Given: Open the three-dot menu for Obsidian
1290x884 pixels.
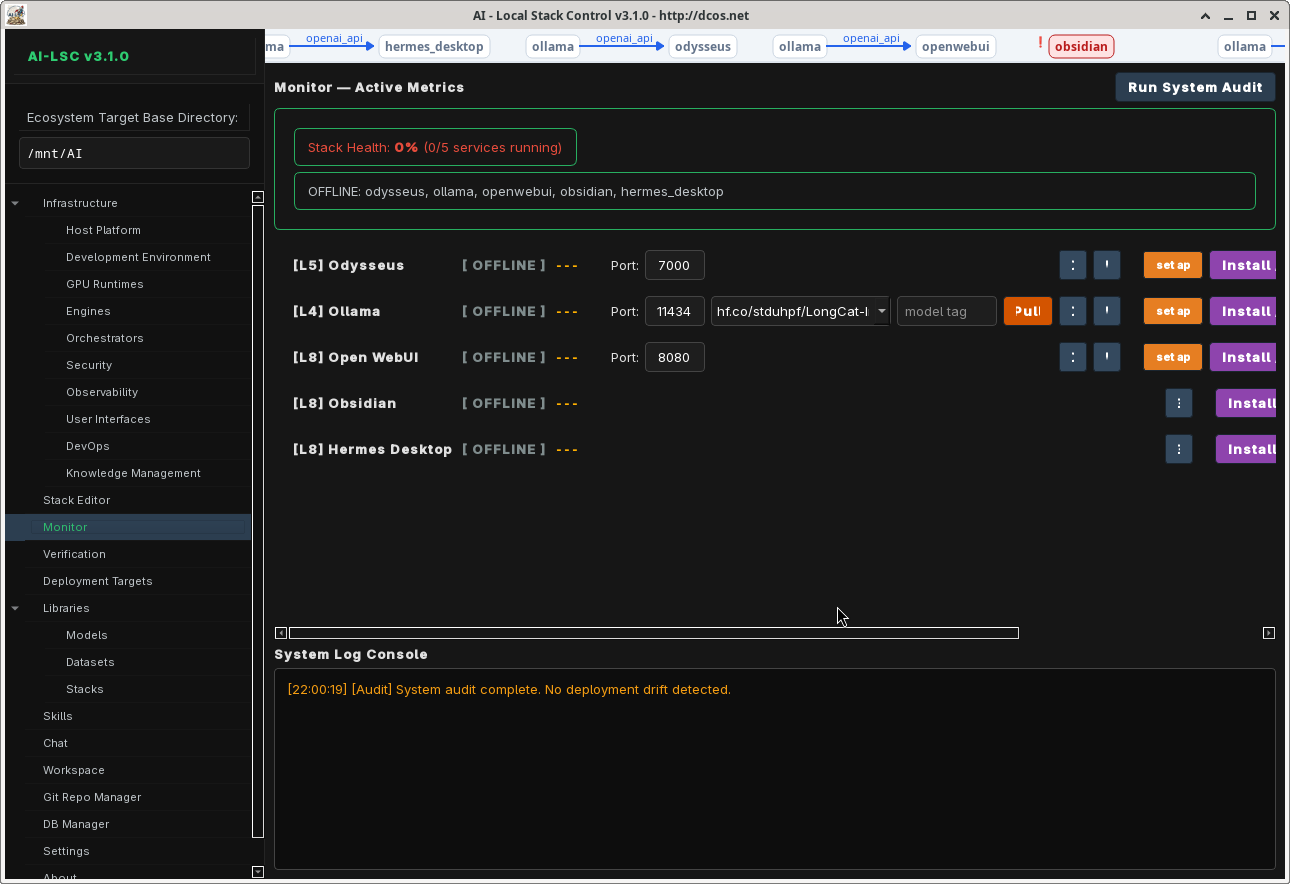Looking at the screenshot, I should pyautogui.click(x=1179, y=403).
